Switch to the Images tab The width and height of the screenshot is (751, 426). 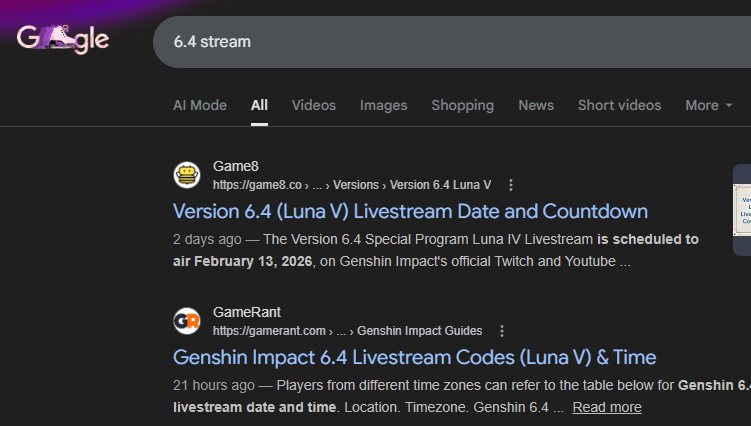384,105
